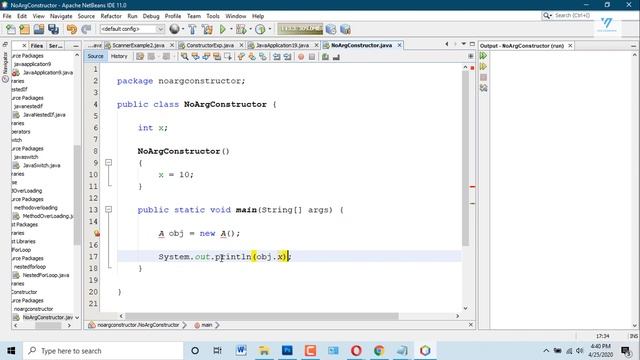Screen dimensions: 640x360
Task: Run the project with the green arrow
Action: [x=222, y=29]
